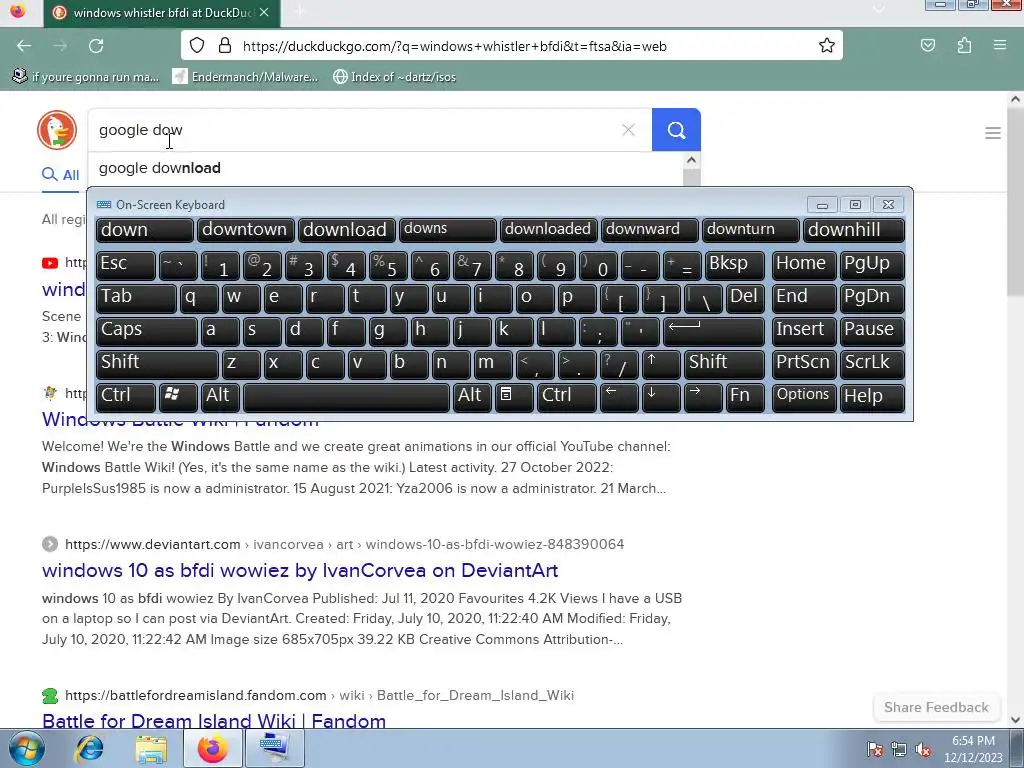Select On-Screen Keyboard taskbar button

(274, 749)
